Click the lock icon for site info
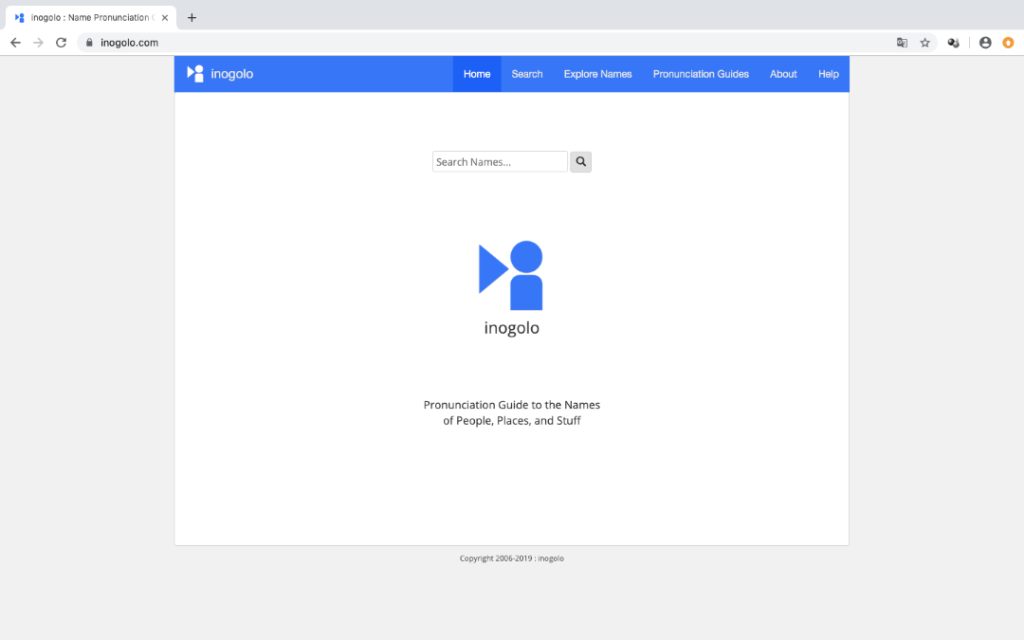The image size is (1024, 640). coord(89,43)
